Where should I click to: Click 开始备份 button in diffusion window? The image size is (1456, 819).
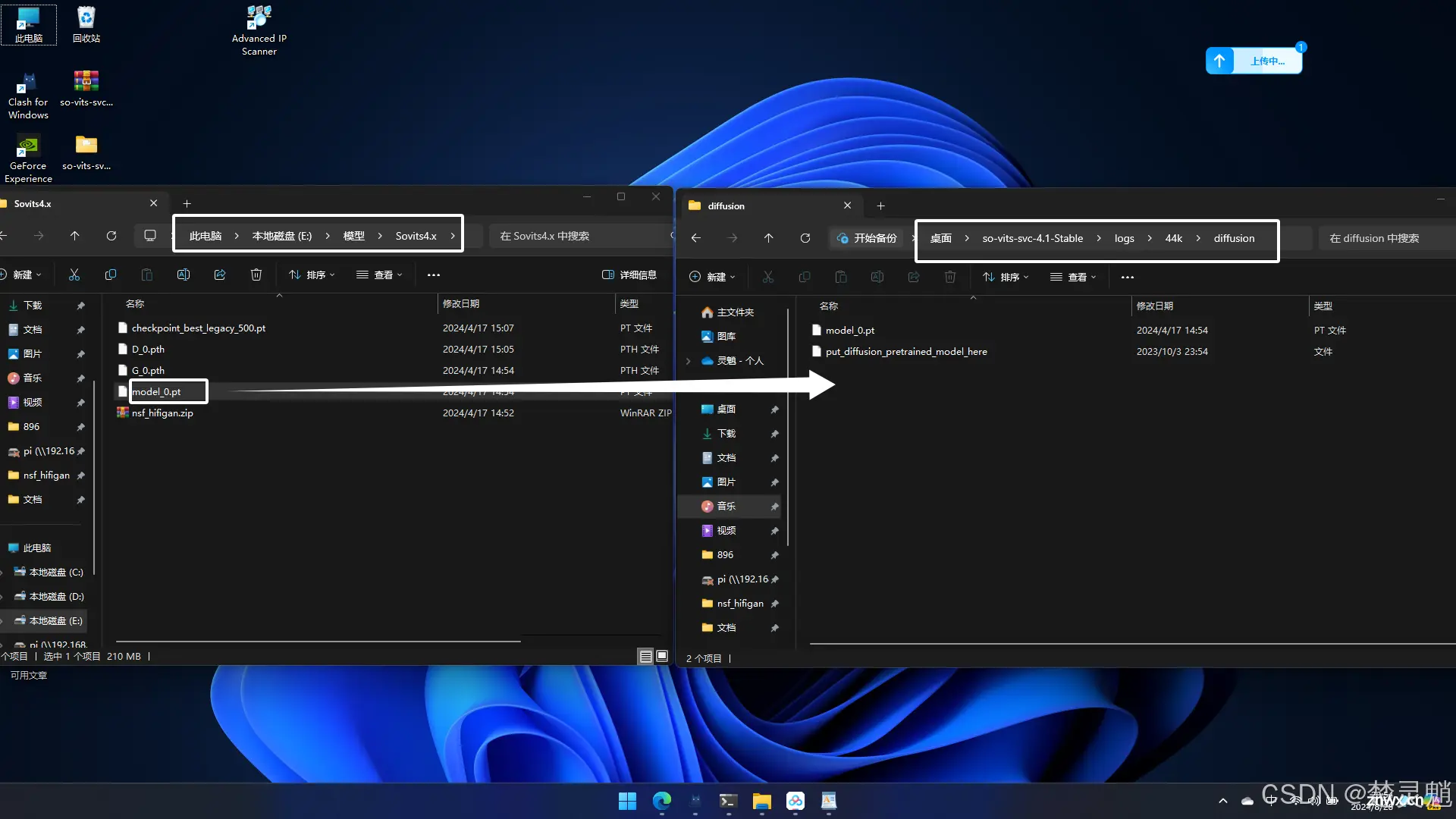pos(866,238)
